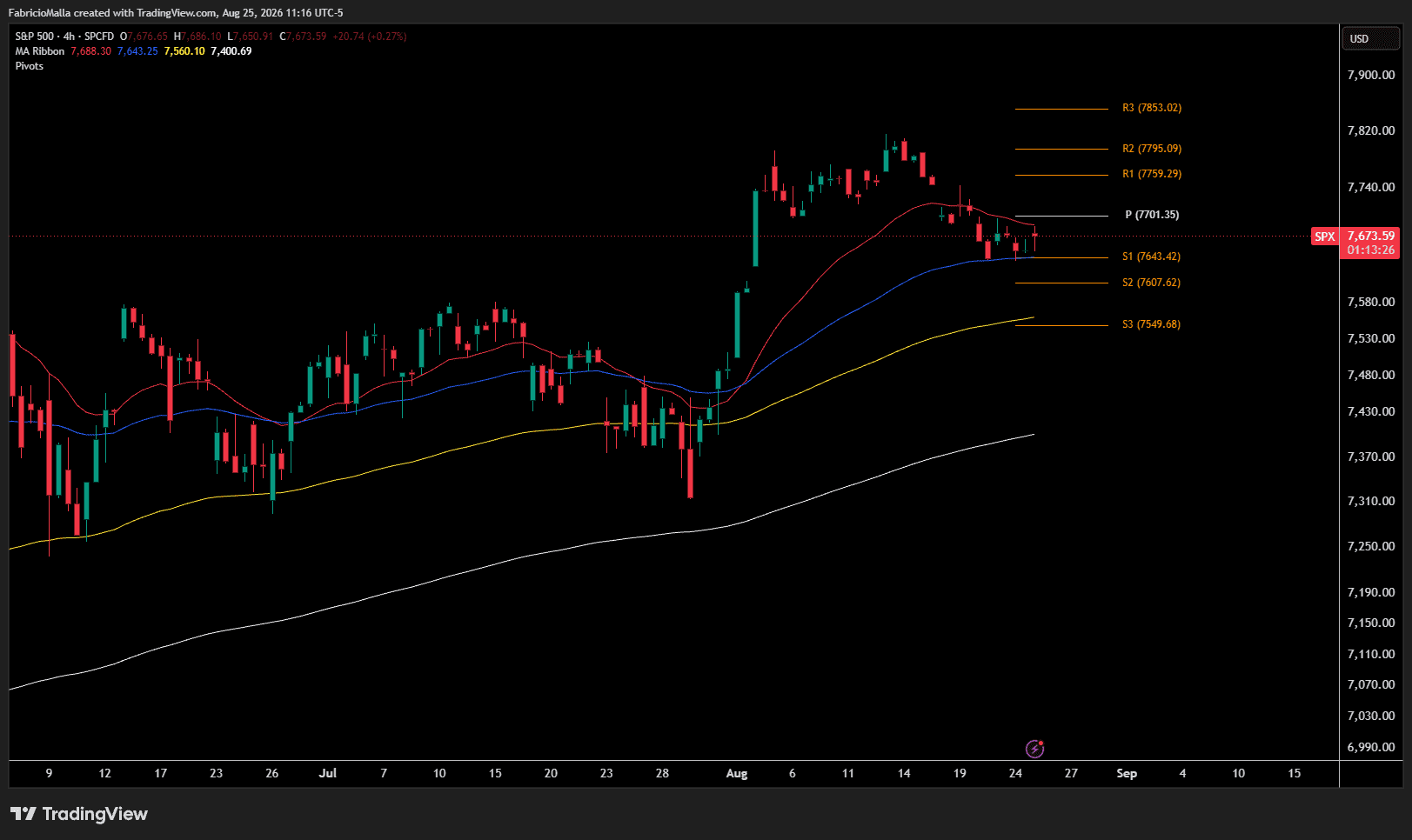Click the purple lightning bolt icon

pyautogui.click(x=1034, y=749)
